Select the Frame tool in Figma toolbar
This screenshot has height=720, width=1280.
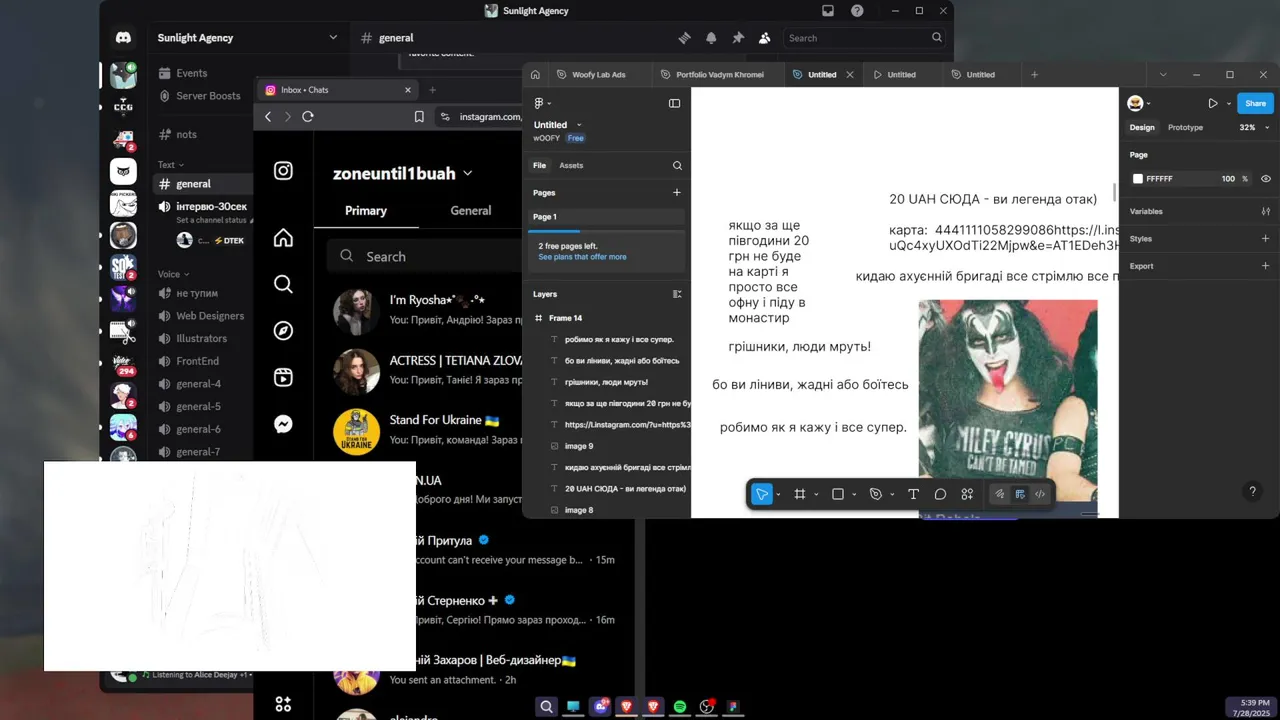coord(800,494)
